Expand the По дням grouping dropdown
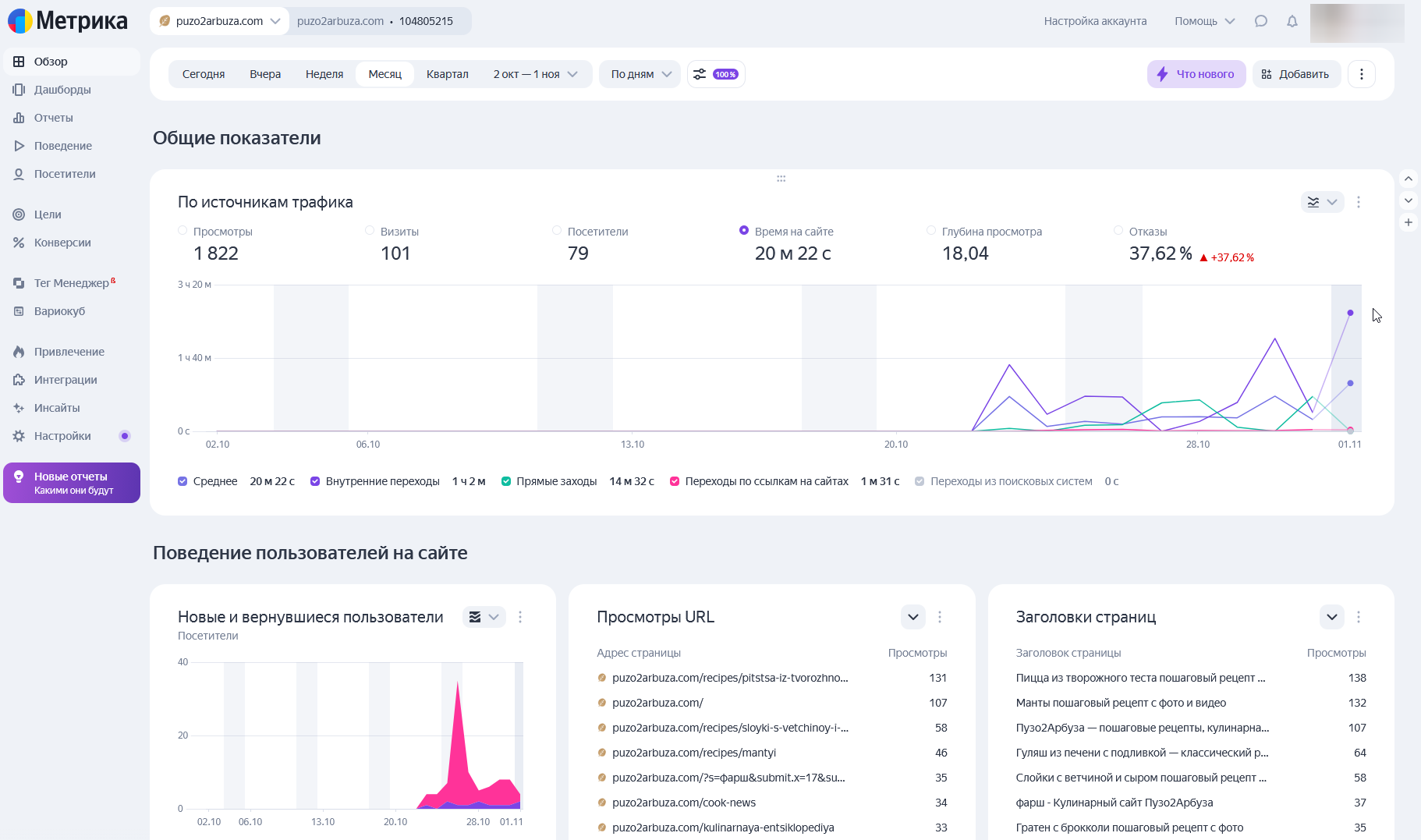Image resolution: width=1421 pixels, height=840 pixels. coord(640,74)
